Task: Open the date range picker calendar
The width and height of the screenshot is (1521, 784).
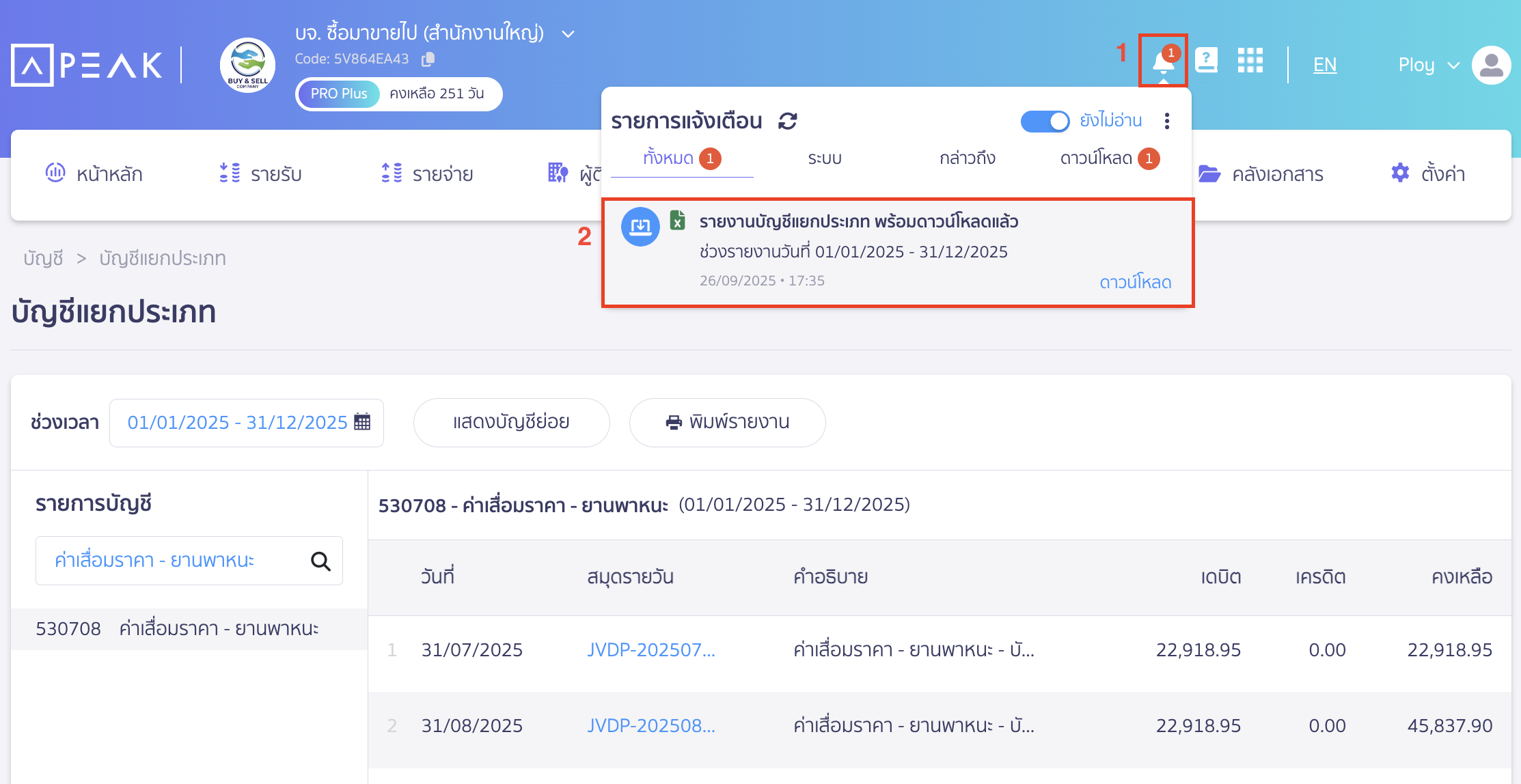Action: (x=363, y=422)
